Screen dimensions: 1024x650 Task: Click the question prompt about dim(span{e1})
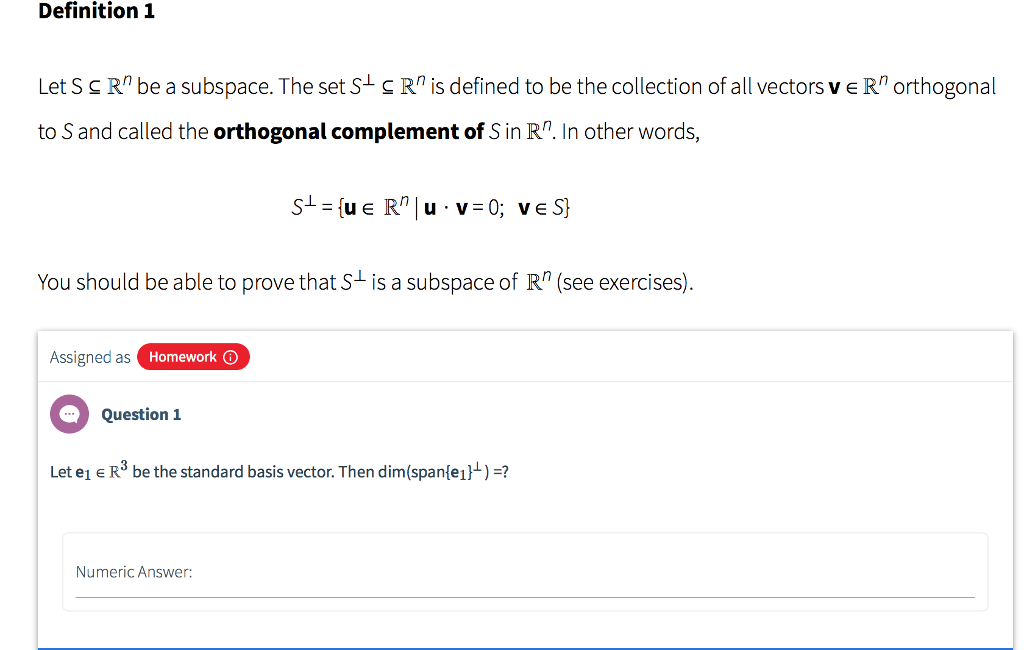[x=280, y=470]
